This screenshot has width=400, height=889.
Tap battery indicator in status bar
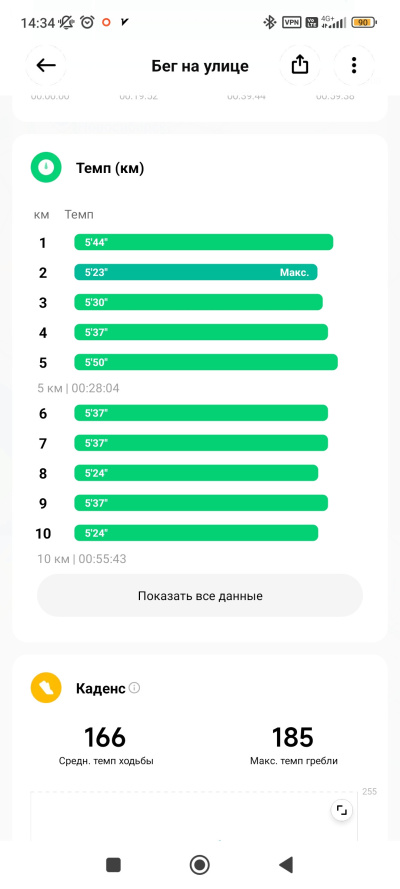364,23
